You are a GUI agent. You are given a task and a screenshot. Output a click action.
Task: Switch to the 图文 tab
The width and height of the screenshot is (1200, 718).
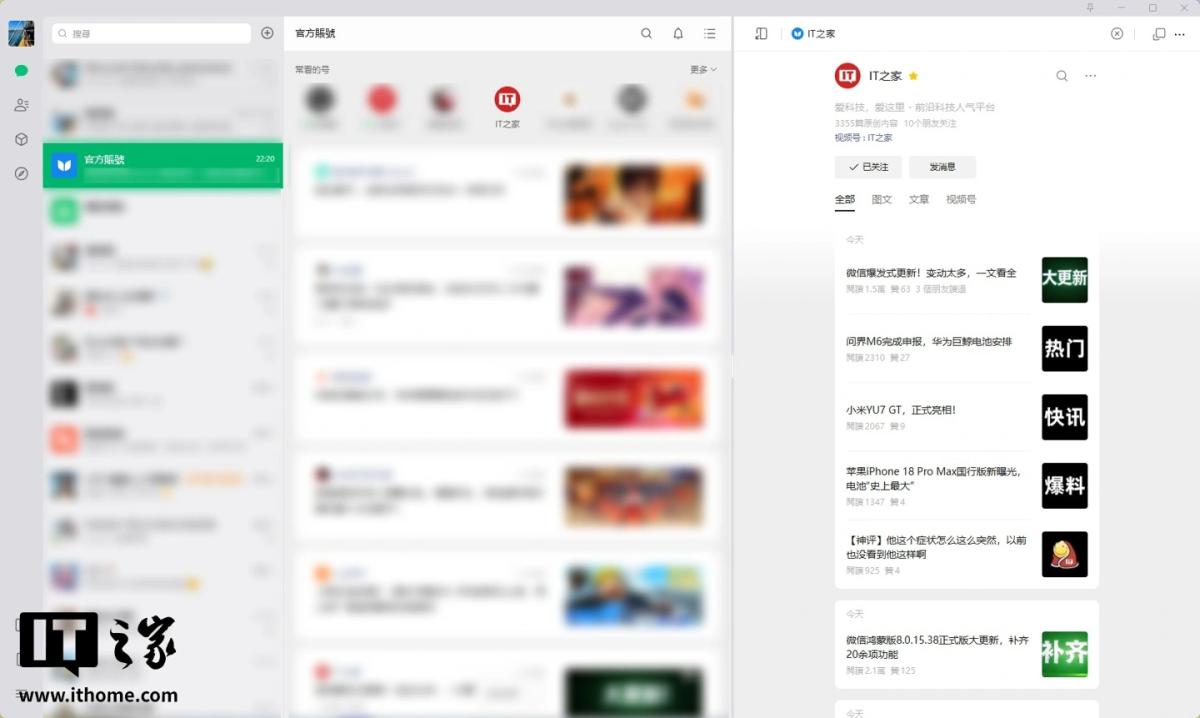881,199
